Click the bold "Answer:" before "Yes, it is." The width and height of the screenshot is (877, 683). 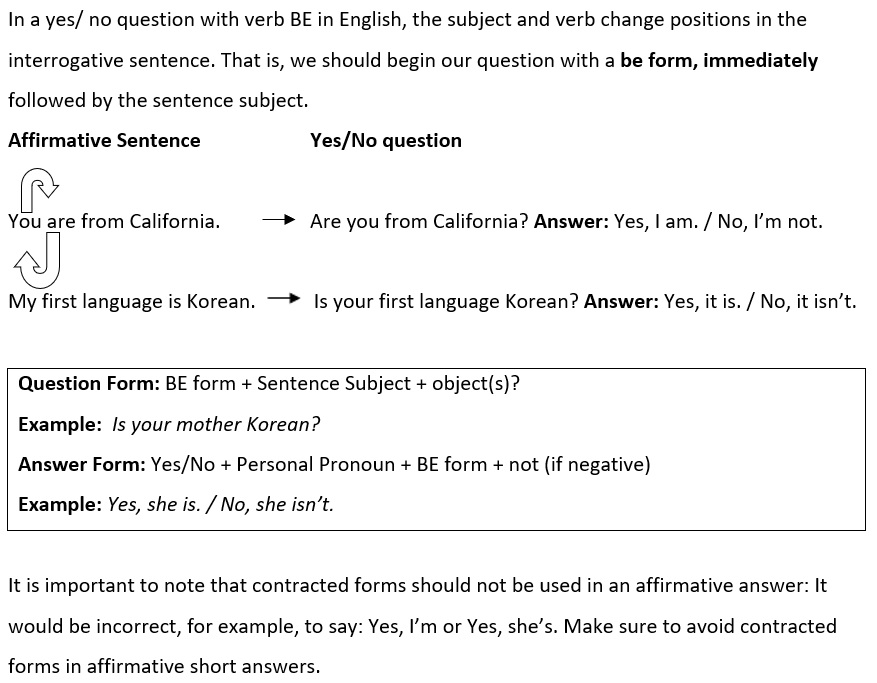click(621, 302)
